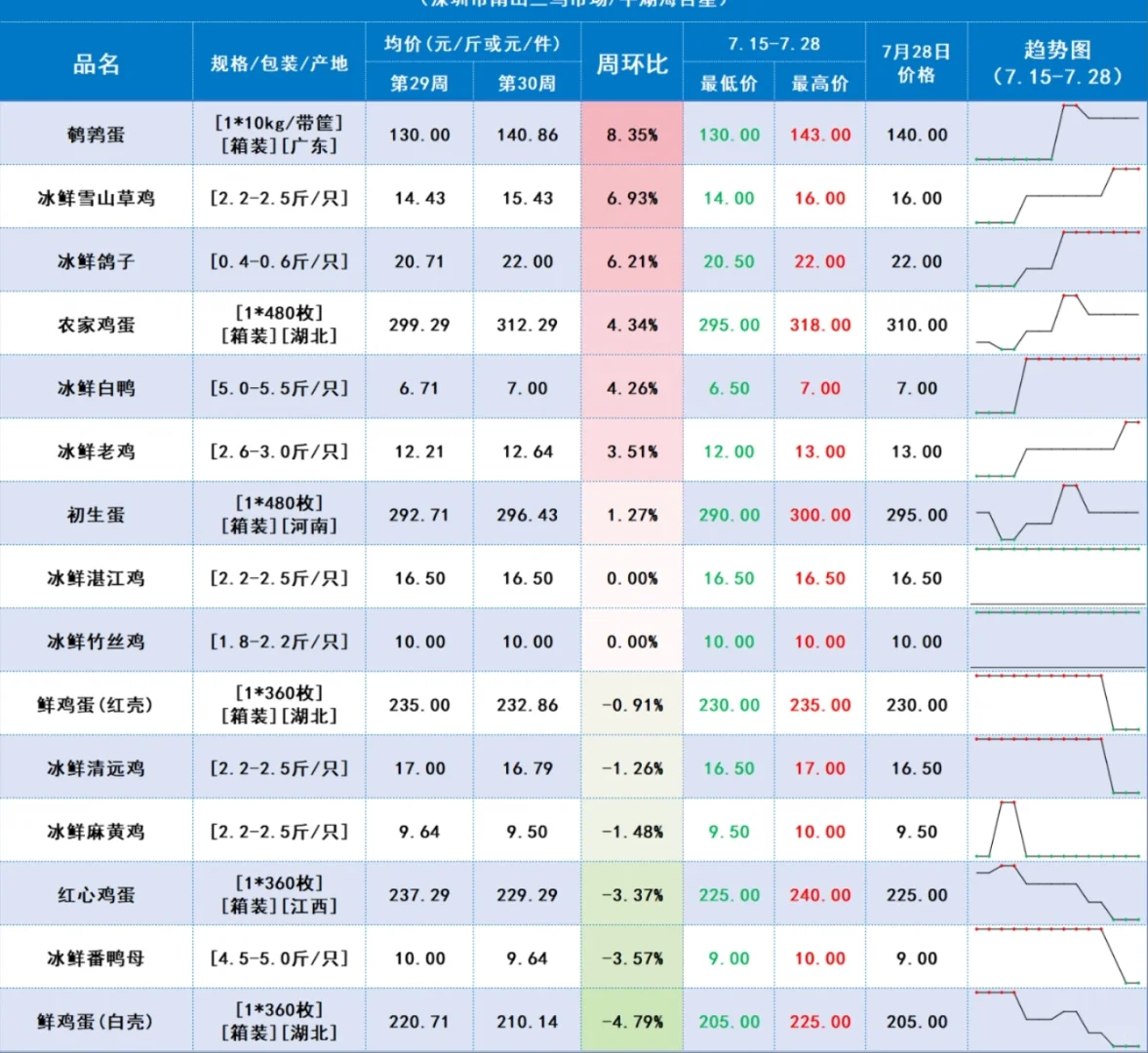1148x1053 pixels.
Task: Open the 冰鲜麻黄鸡 trend sparkline
Action: point(1057,830)
